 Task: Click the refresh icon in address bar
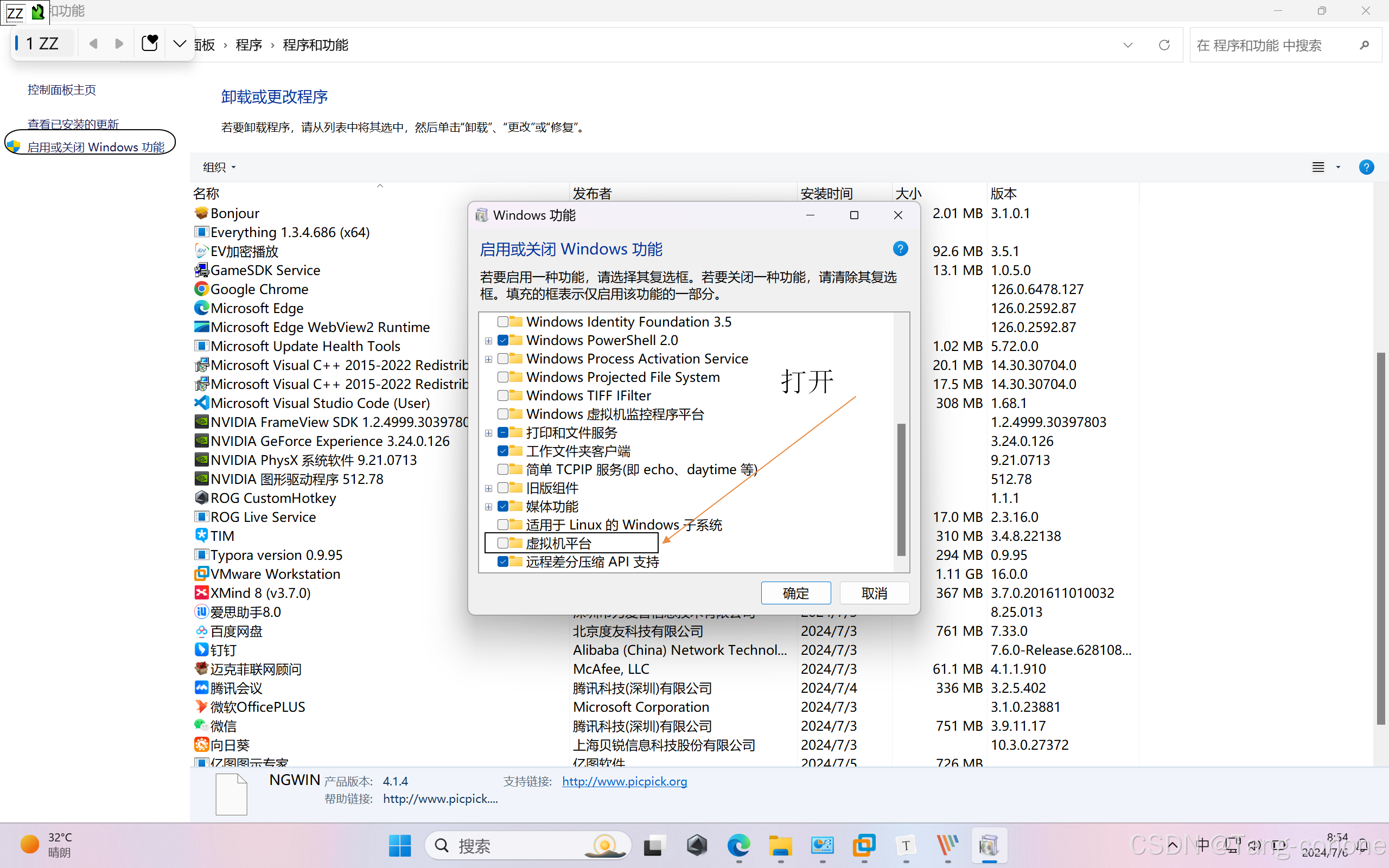[x=1164, y=45]
